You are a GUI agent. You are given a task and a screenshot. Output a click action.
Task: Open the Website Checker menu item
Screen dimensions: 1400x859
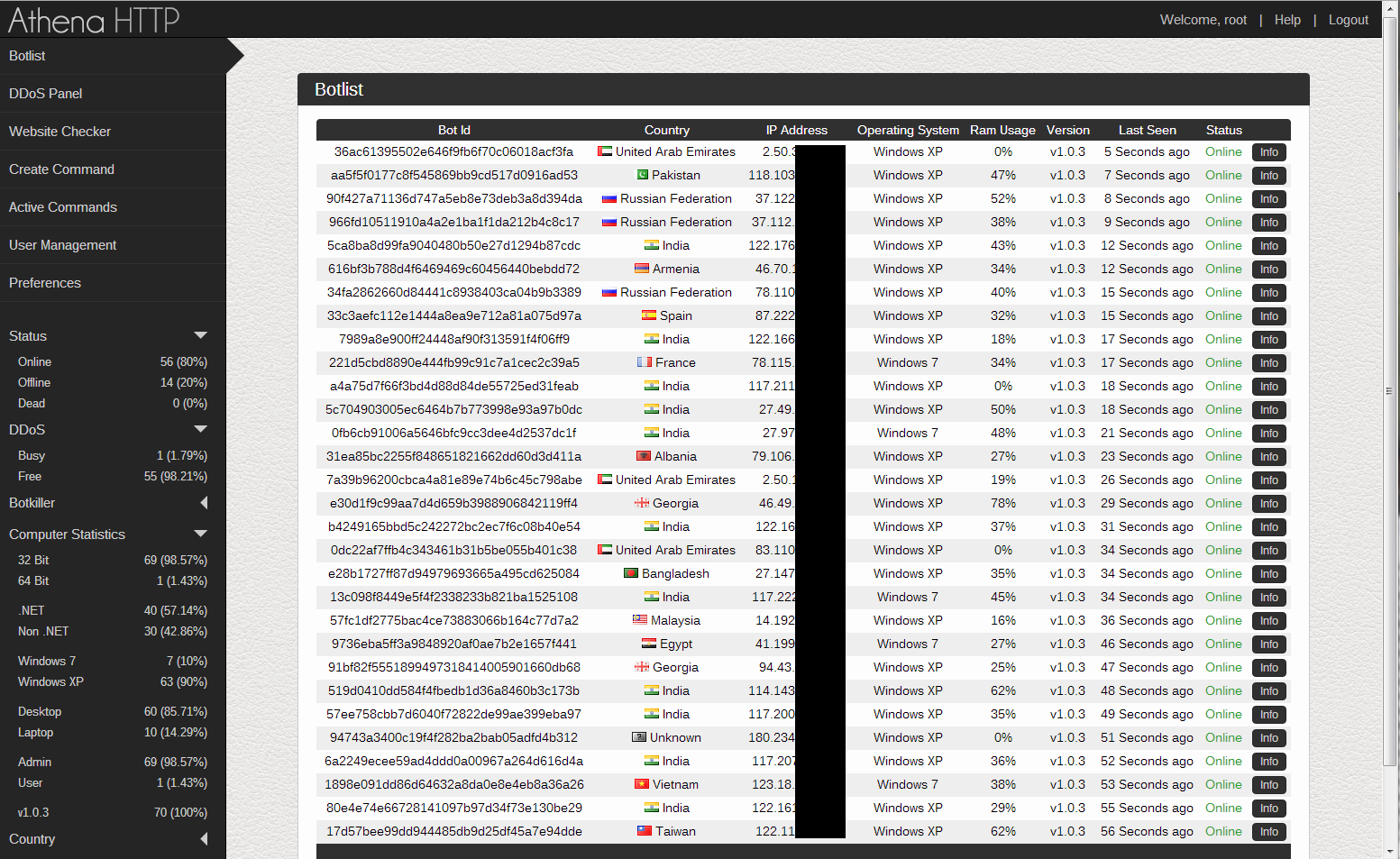coord(113,132)
